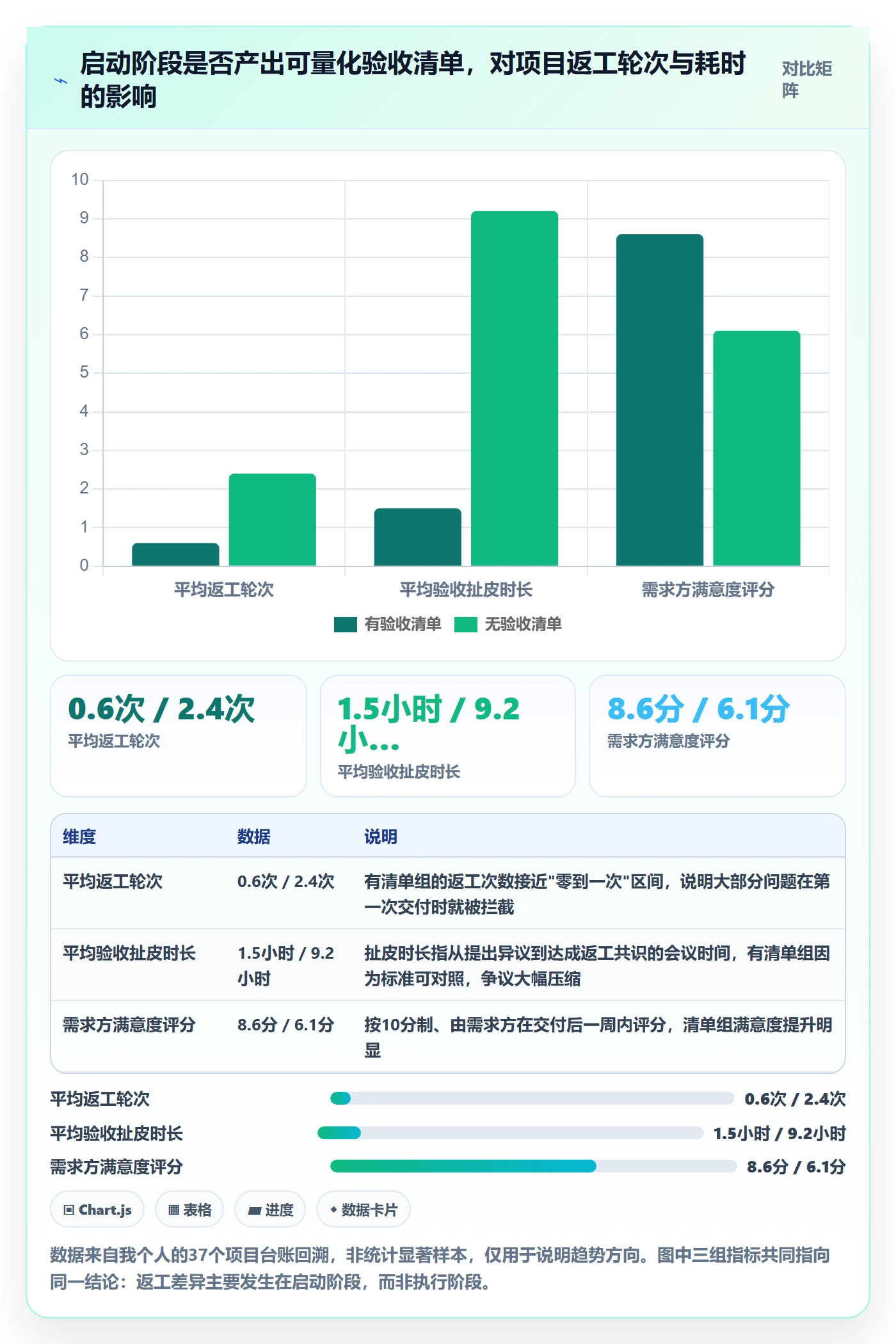Click the grid icon in 表格 chip
This screenshot has height=1344, width=896.
pos(174,1210)
